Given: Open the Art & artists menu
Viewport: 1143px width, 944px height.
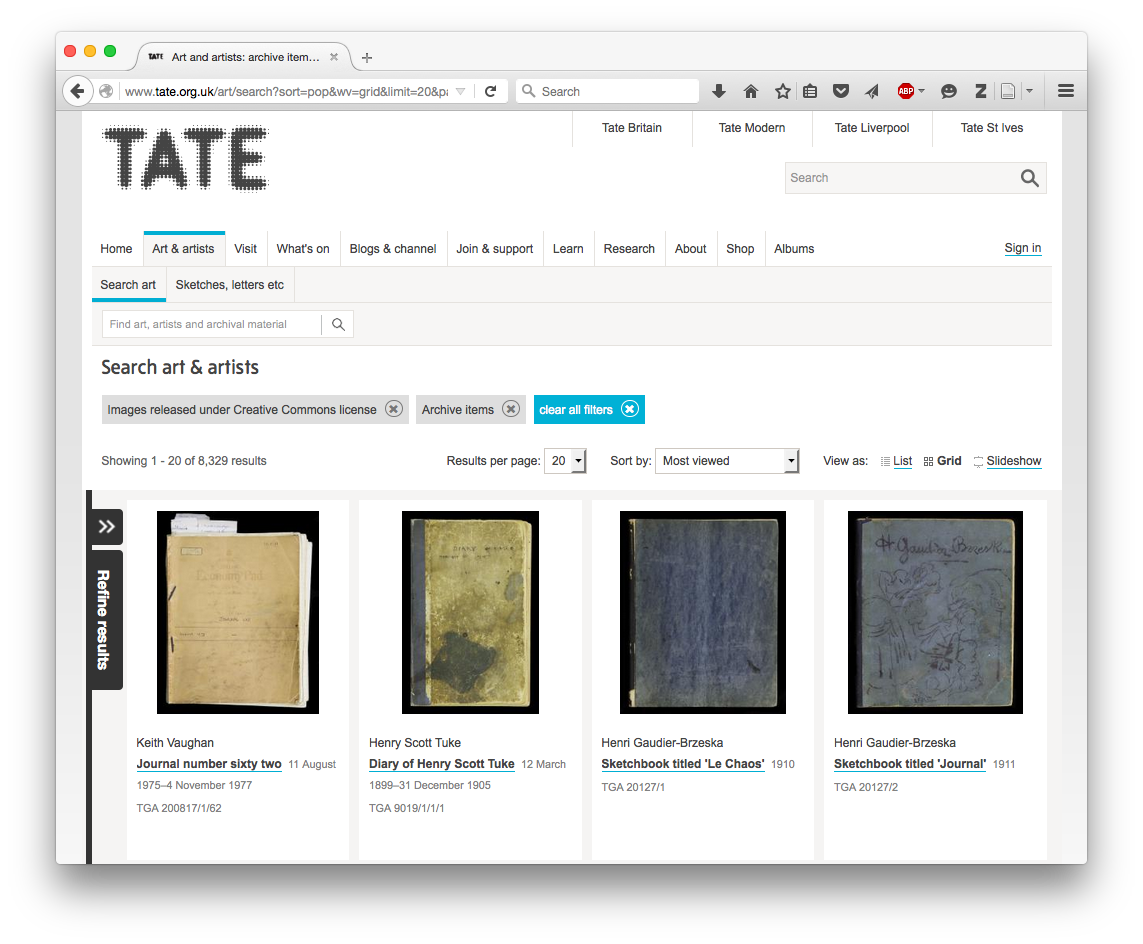Looking at the screenshot, I should (x=184, y=249).
